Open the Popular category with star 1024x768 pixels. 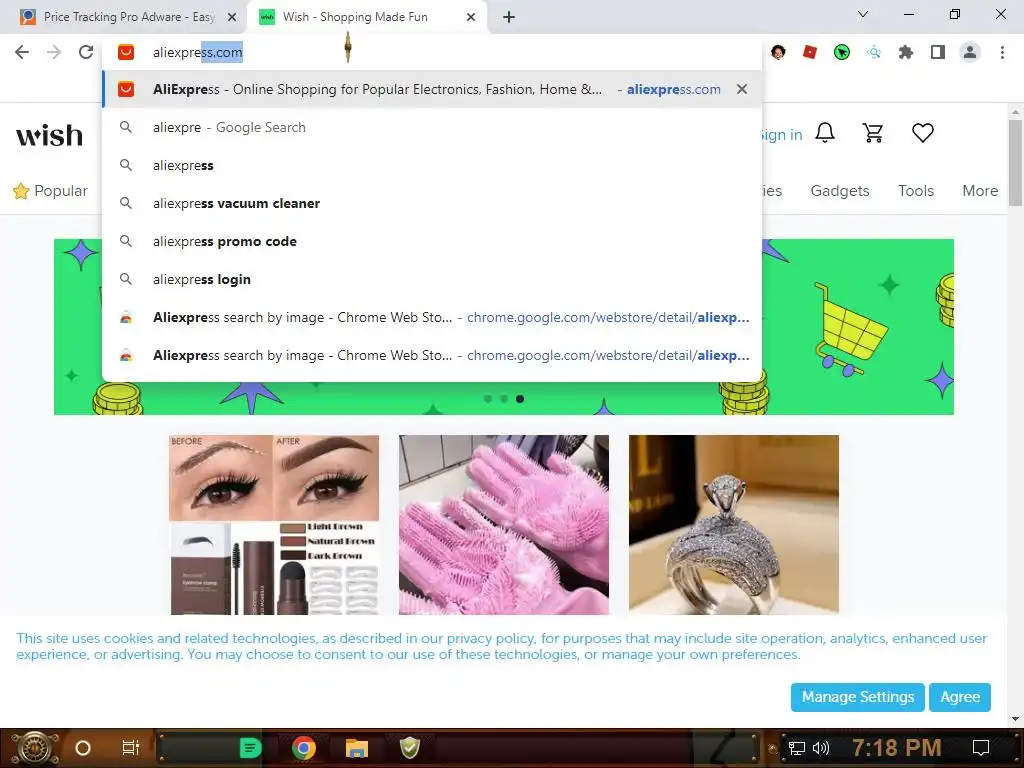[50, 191]
